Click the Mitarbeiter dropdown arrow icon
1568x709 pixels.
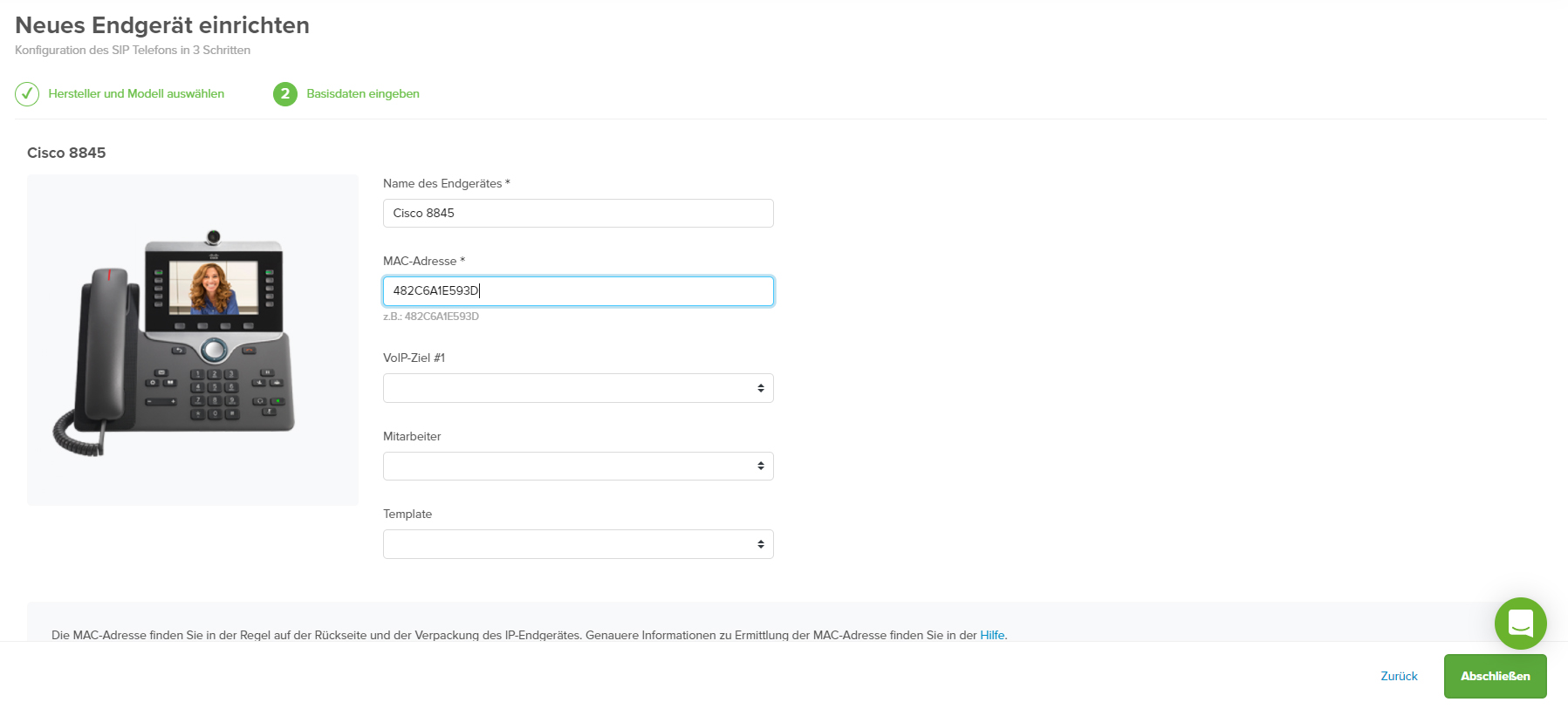pos(761,467)
